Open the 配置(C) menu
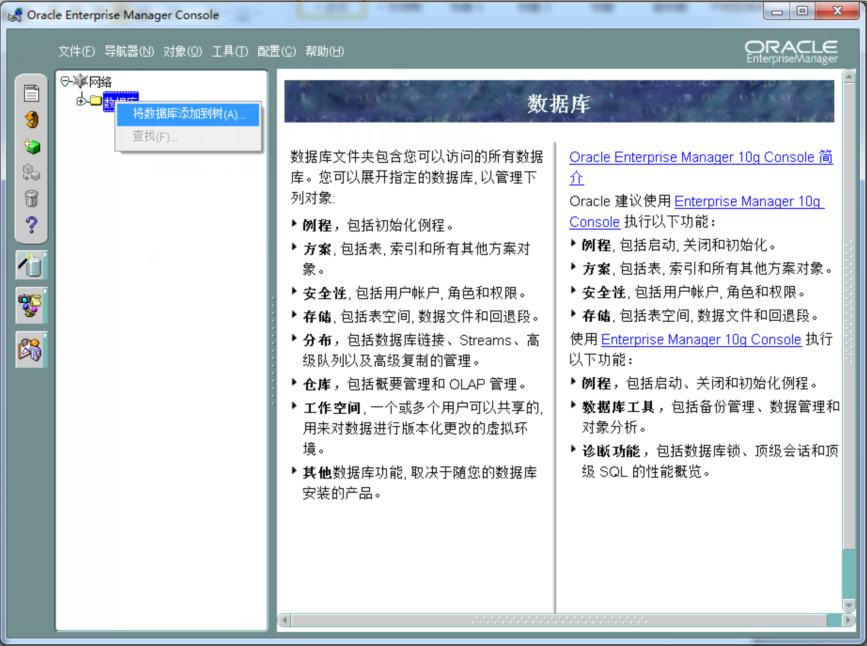867x646 pixels. tap(276, 51)
